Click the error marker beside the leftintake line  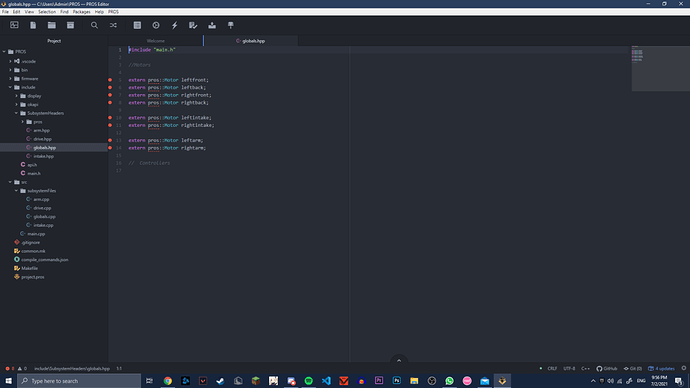pos(110,117)
